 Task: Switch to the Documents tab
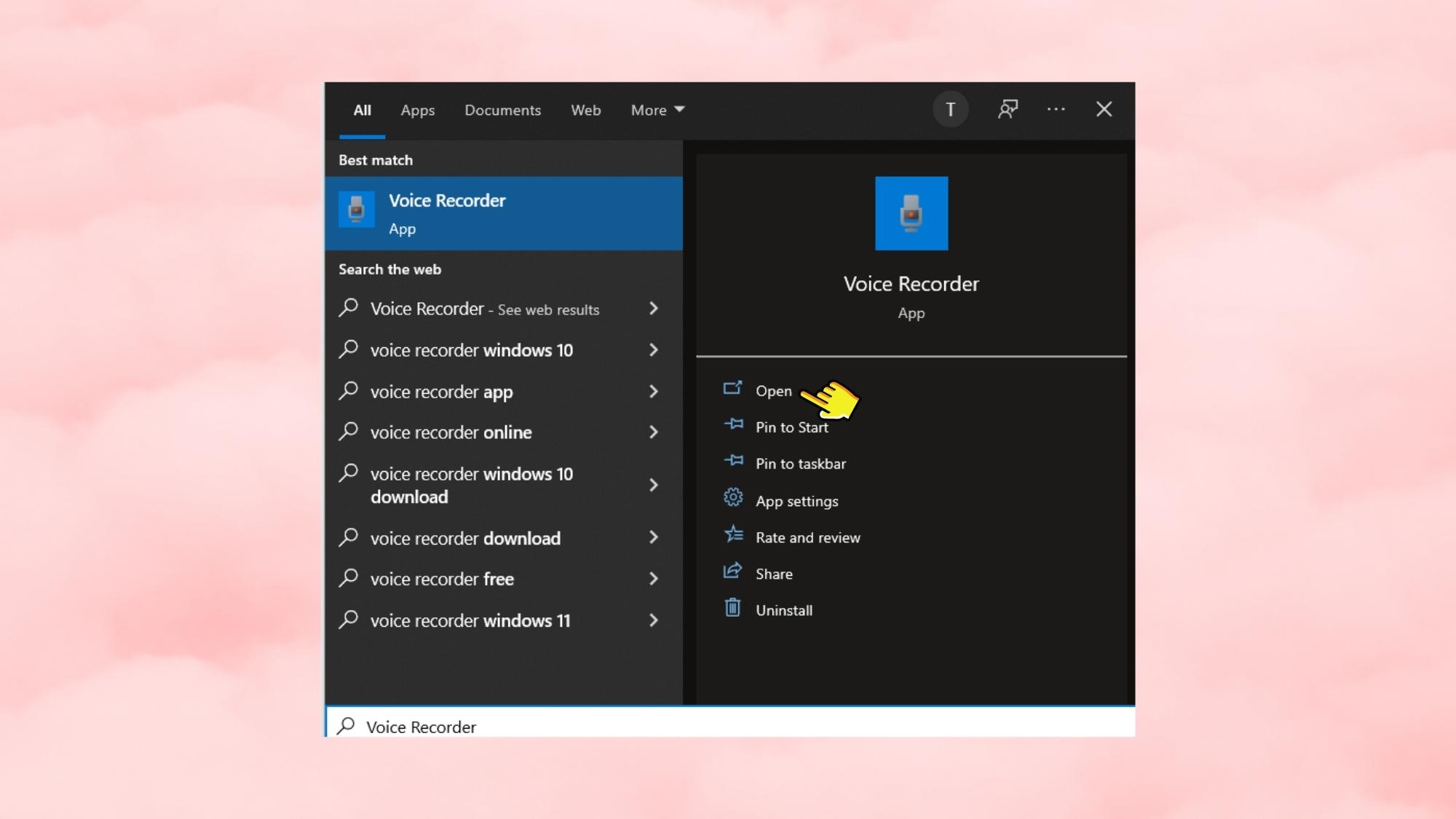(502, 110)
